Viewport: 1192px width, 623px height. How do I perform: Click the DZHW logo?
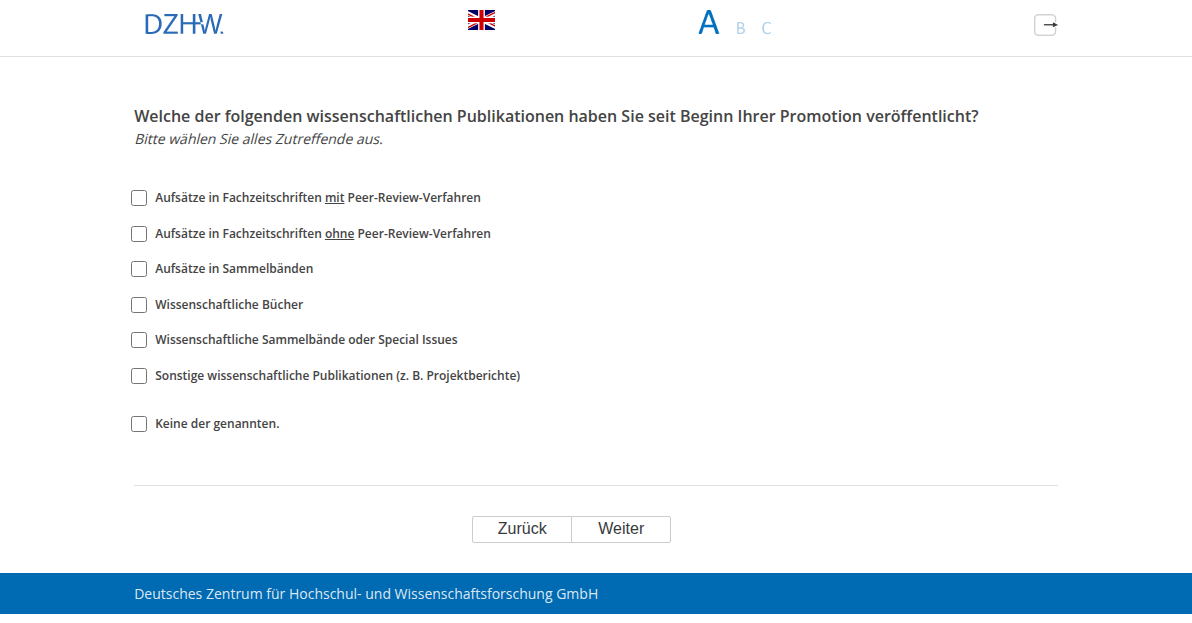pos(184,24)
